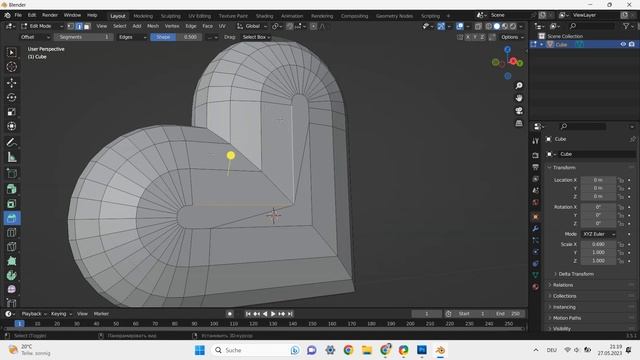Image resolution: width=640 pixels, height=360 pixels.
Task: Select the Cursor tool in the toolbar
Action: (11, 67)
